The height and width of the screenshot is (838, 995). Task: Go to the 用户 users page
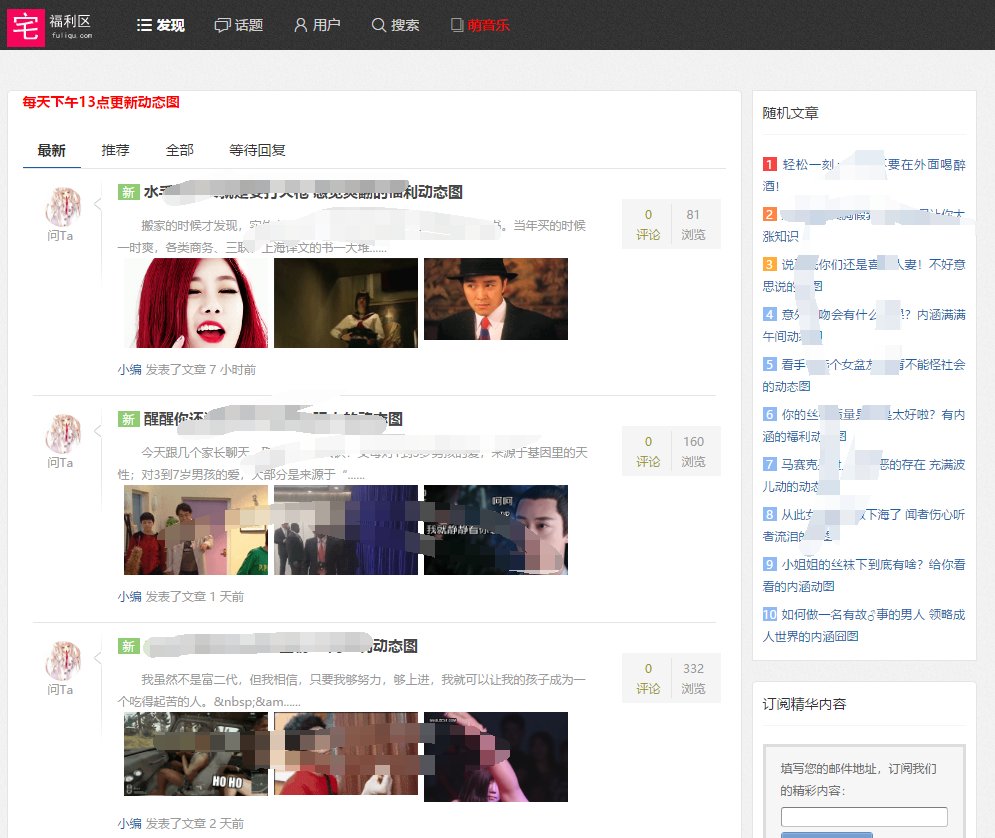[x=317, y=25]
